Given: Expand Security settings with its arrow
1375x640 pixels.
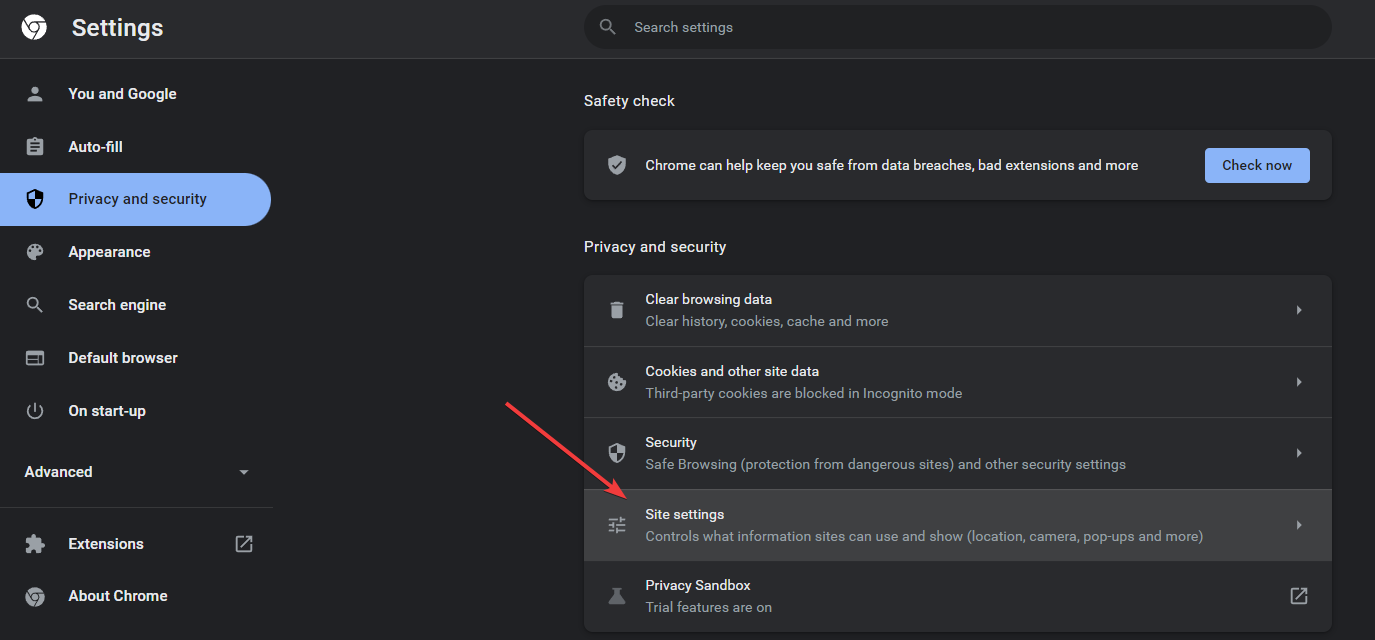Looking at the screenshot, I should [1299, 453].
